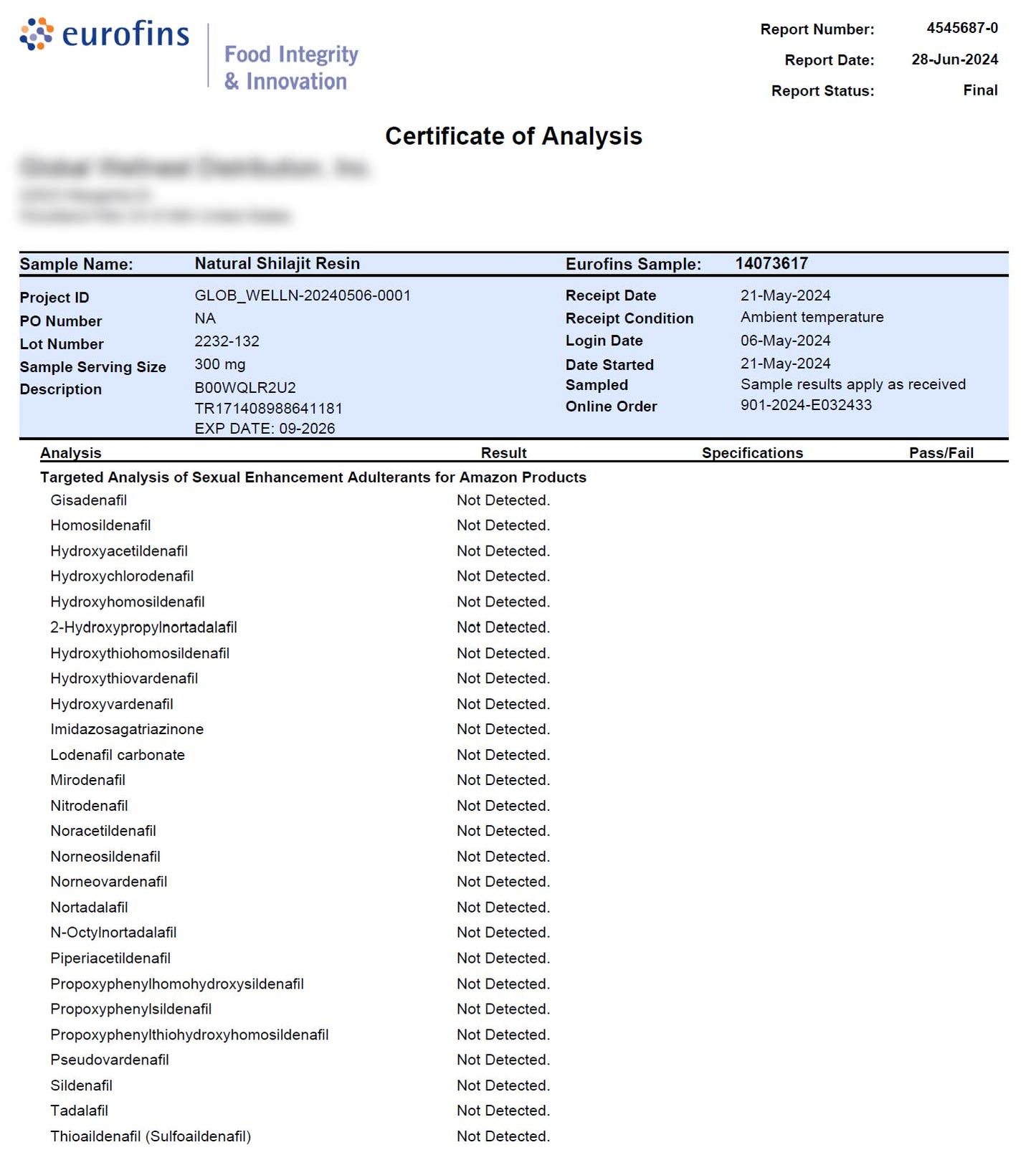This screenshot has width=1036, height=1165.
Task: Click N-Octylnortadalafil
Action: (x=113, y=933)
